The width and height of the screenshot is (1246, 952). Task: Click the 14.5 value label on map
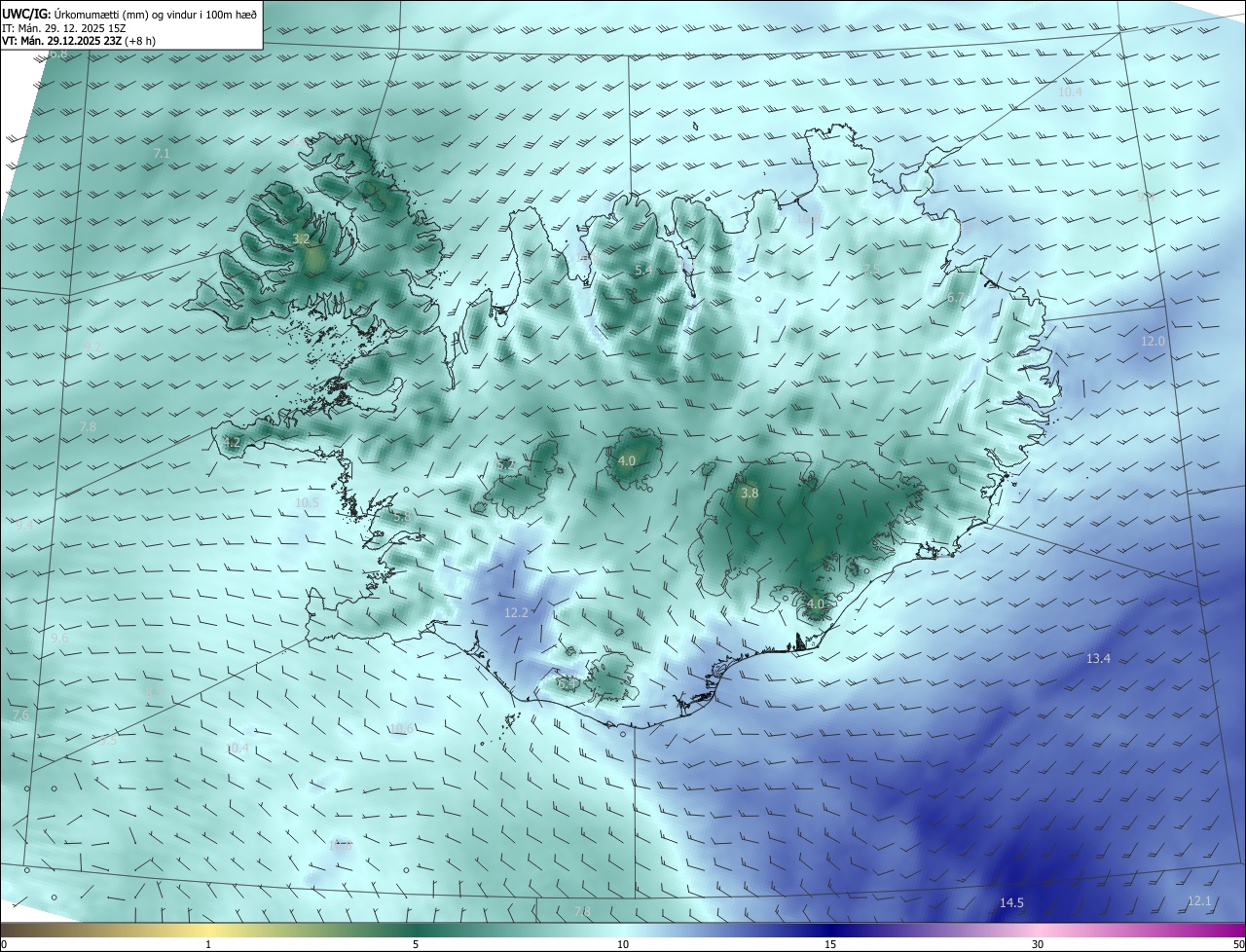pyautogui.click(x=1011, y=903)
